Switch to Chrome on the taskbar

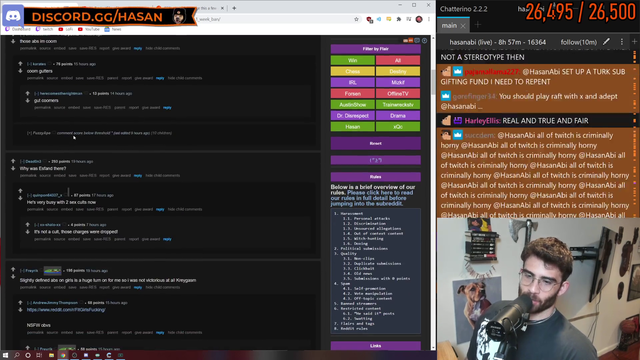63,355
